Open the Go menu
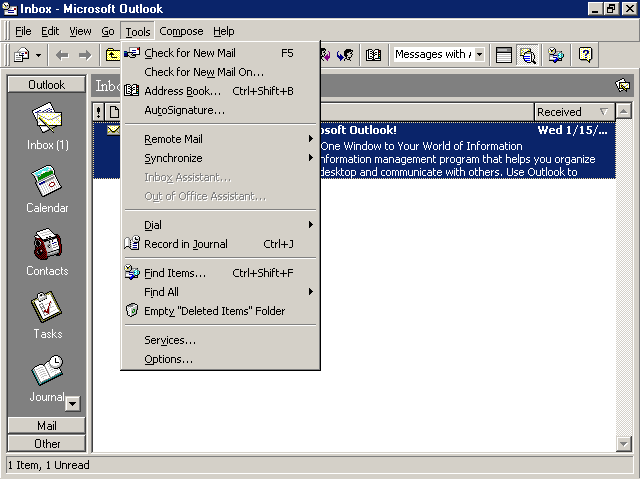The width and height of the screenshot is (640, 480). coord(108,31)
